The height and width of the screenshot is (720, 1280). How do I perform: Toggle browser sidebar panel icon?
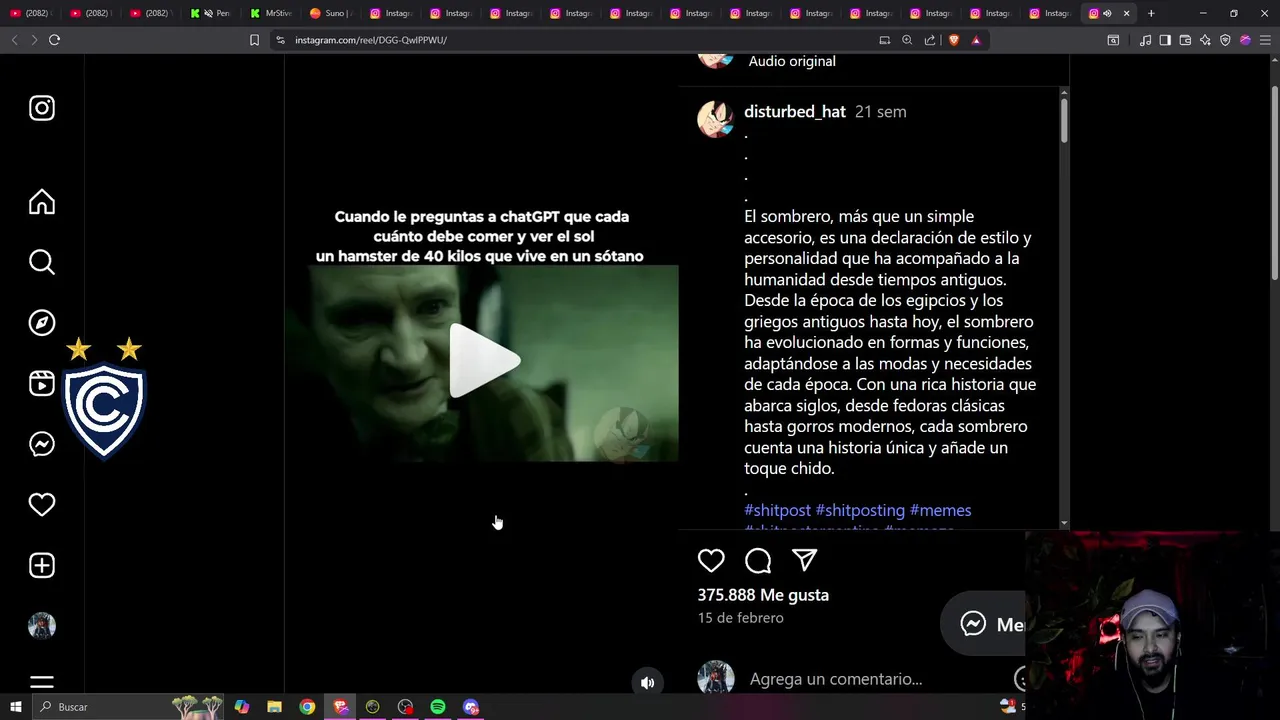point(1165,40)
